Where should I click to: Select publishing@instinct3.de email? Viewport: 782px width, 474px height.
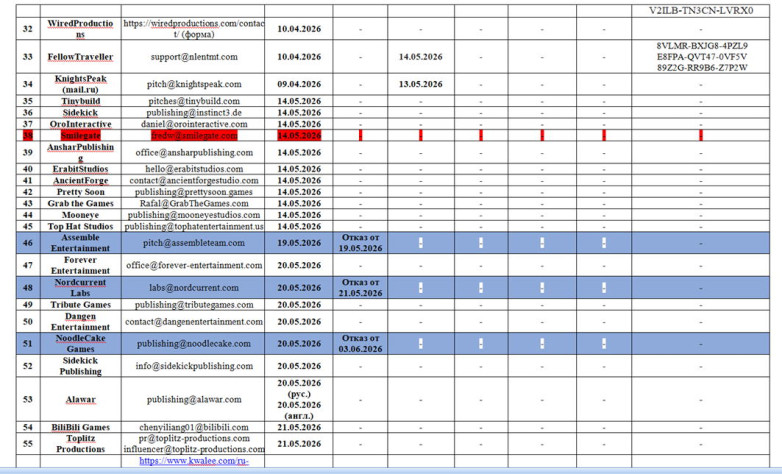click(x=194, y=113)
